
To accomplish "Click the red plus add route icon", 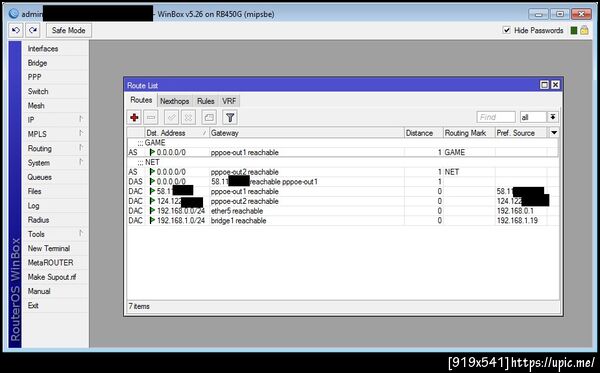I will tap(134, 117).
